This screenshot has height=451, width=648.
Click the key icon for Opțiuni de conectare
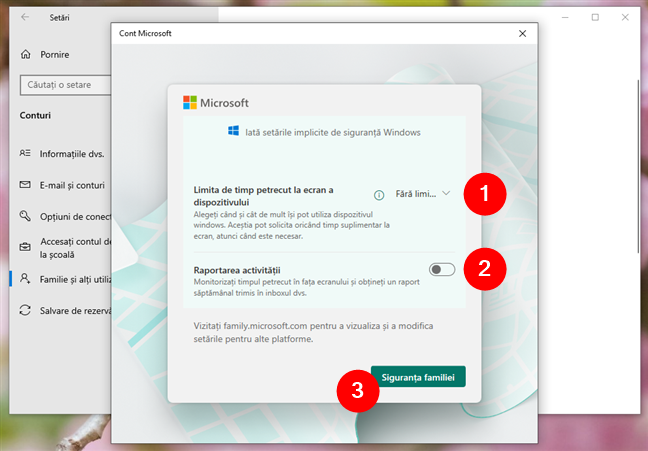click(x=25, y=216)
